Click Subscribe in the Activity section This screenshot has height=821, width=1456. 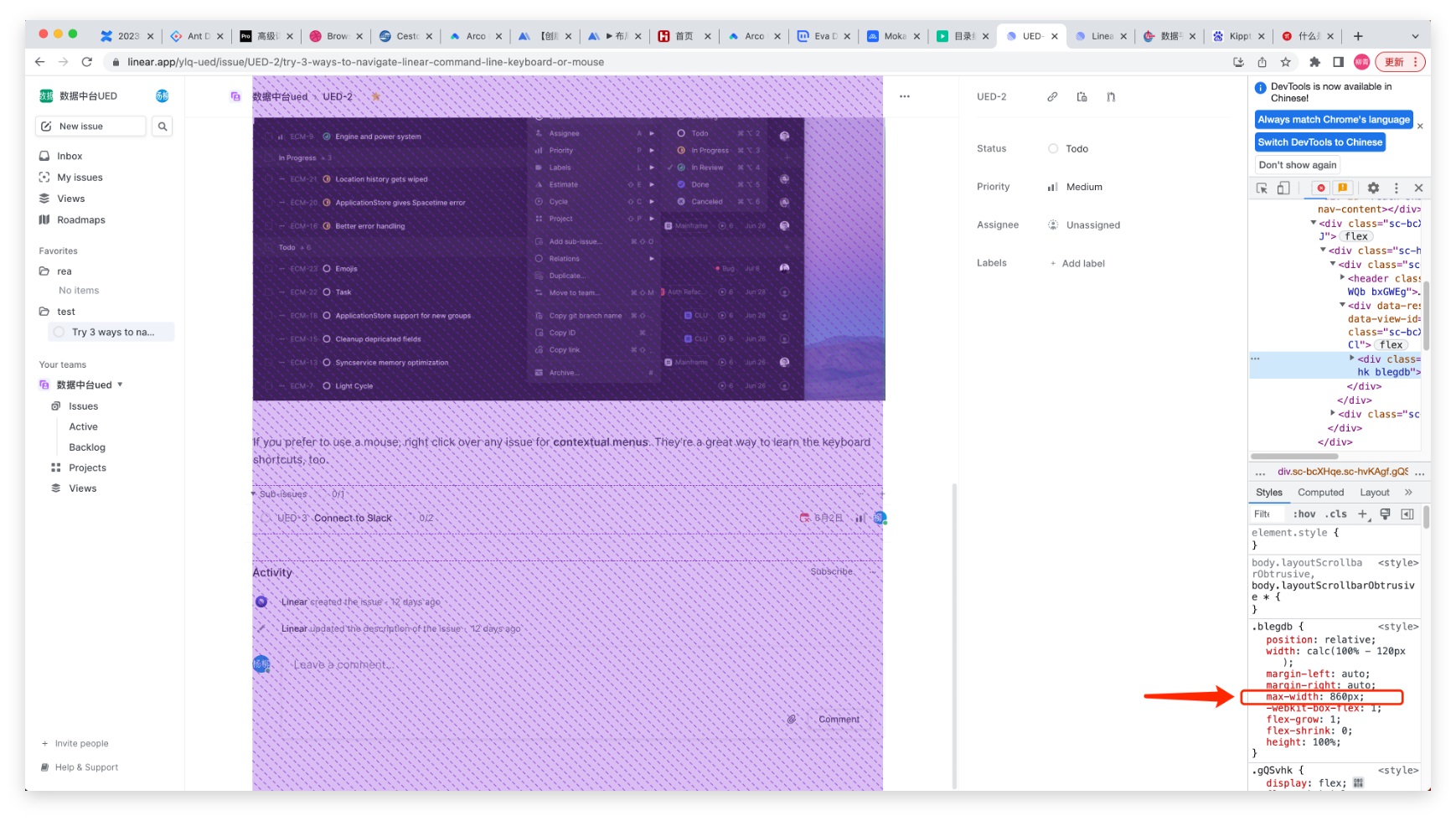point(831,572)
